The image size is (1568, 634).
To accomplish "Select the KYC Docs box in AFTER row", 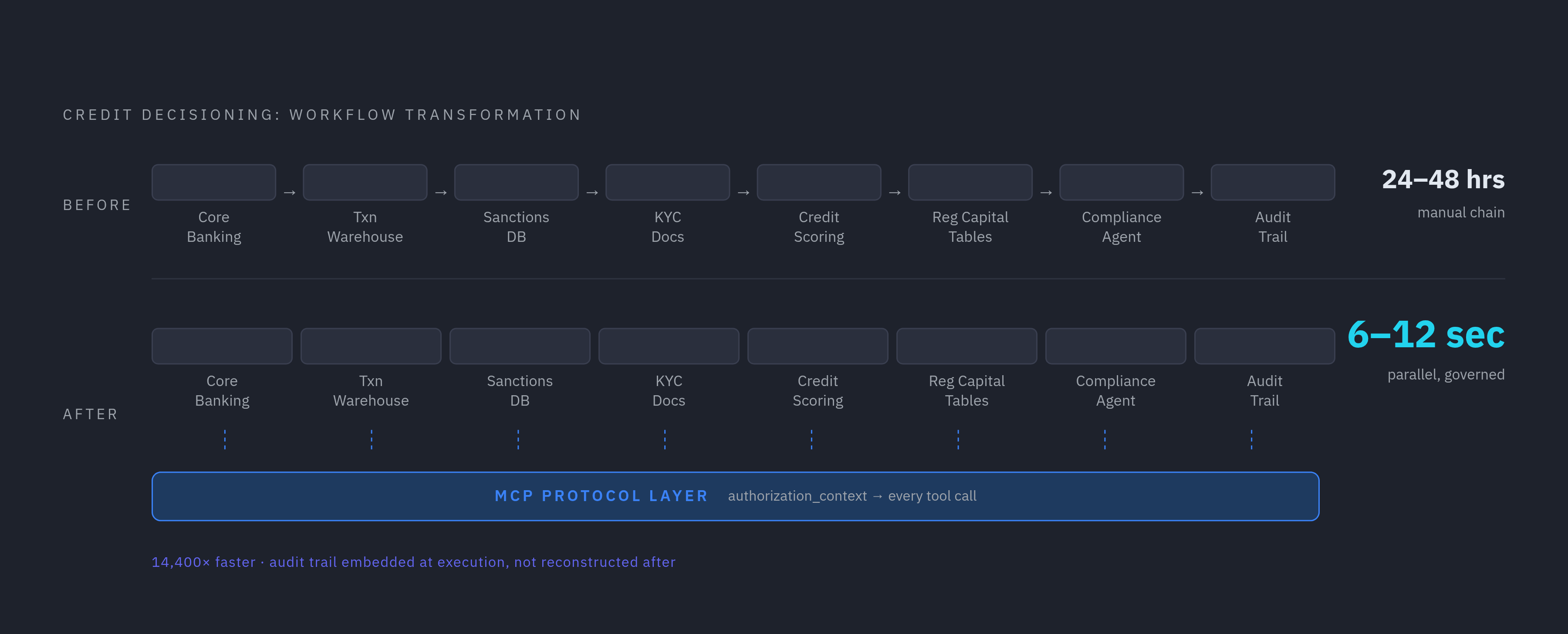I will click(x=669, y=346).
